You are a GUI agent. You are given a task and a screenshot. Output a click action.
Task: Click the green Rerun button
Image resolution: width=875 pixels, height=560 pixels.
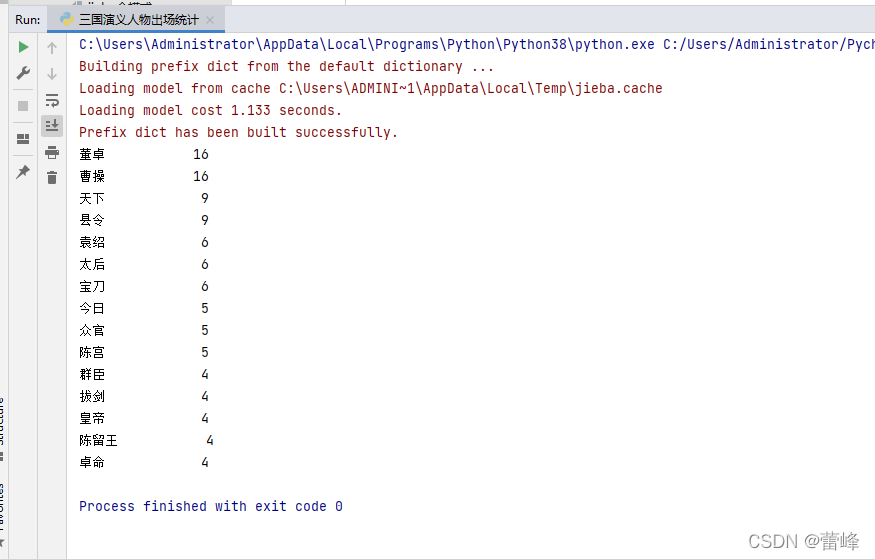(23, 47)
